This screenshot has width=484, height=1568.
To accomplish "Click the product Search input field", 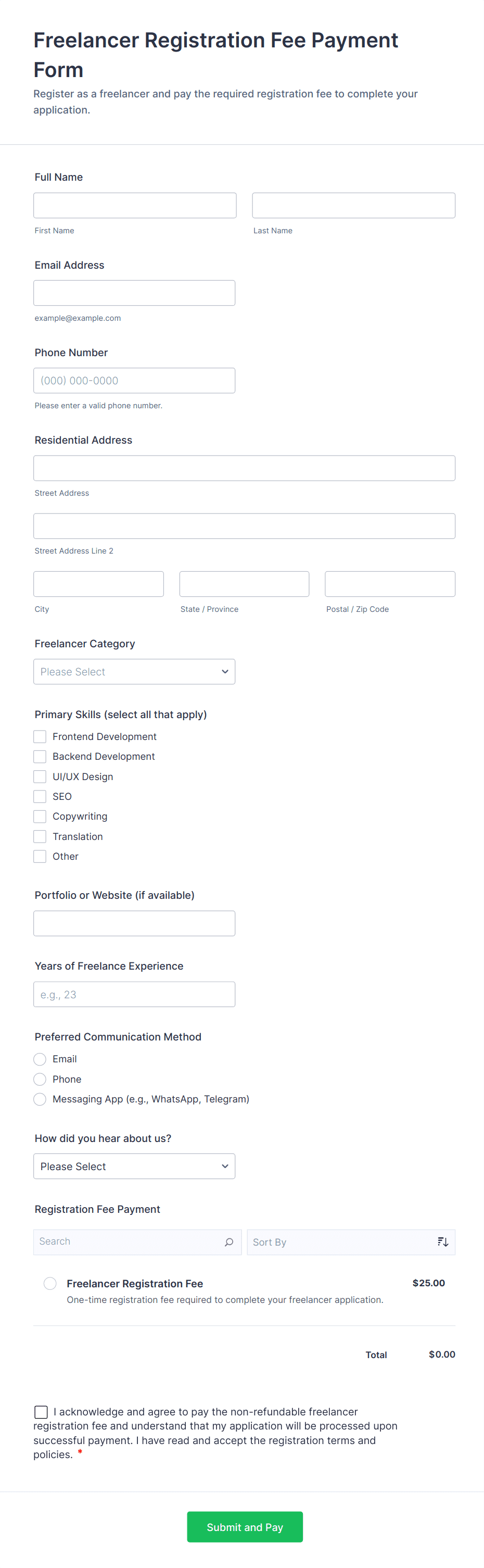I will (x=128, y=1241).
